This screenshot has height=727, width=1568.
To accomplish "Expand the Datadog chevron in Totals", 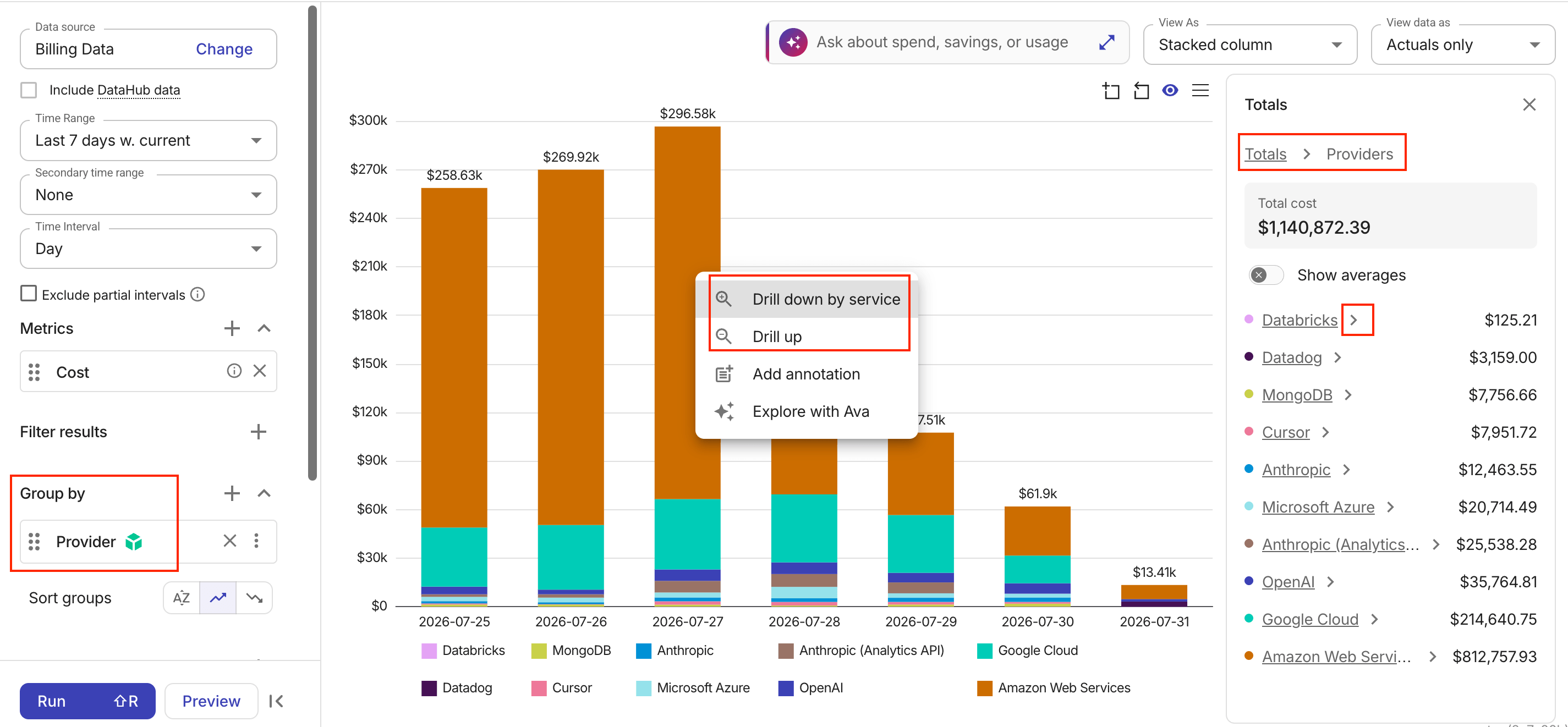I will pos(1338,357).
